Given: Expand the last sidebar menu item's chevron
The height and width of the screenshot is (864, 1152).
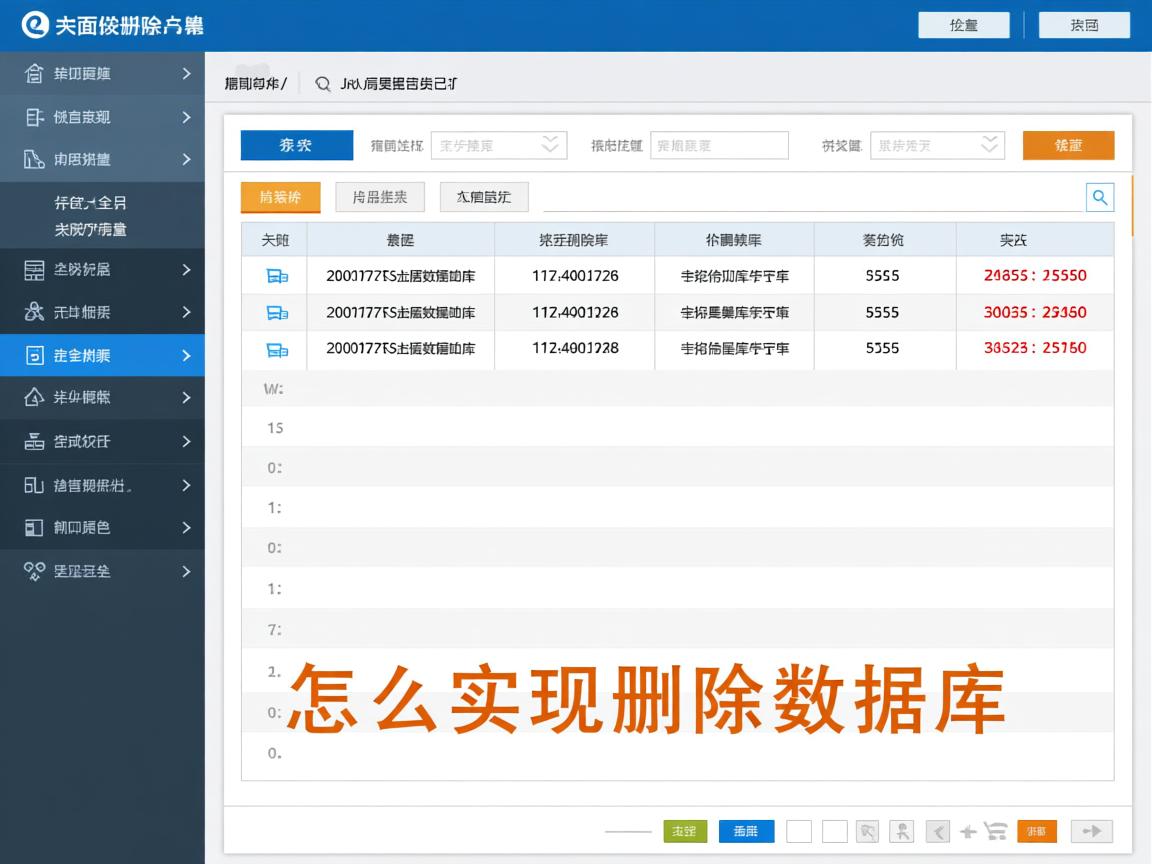Looking at the screenshot, I should 186,571.
